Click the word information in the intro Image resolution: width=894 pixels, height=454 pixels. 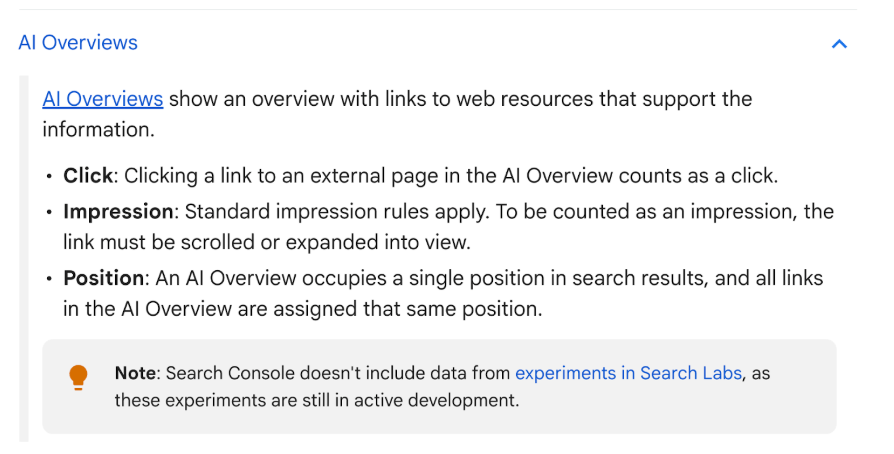96,129
